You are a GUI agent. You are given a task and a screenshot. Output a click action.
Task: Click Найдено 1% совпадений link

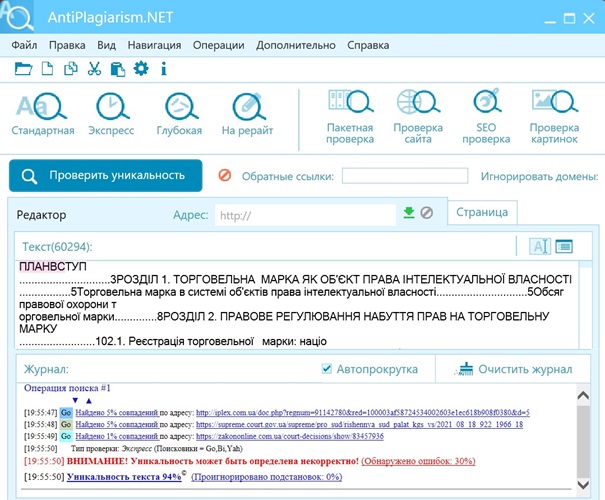click(117, 436)
